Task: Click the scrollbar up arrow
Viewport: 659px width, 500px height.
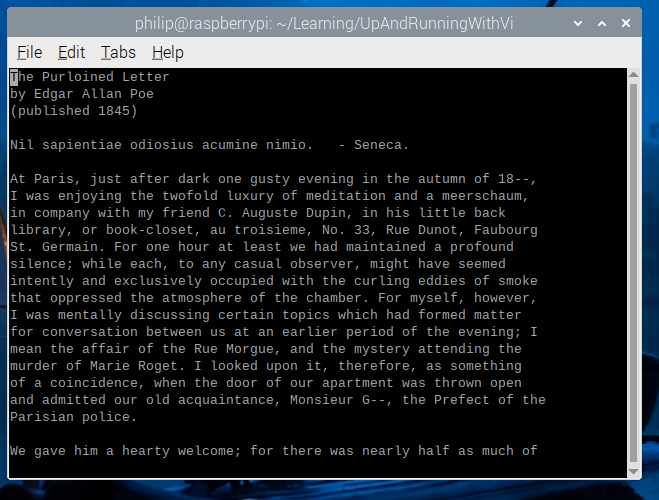Action: [x=634, y=74]
